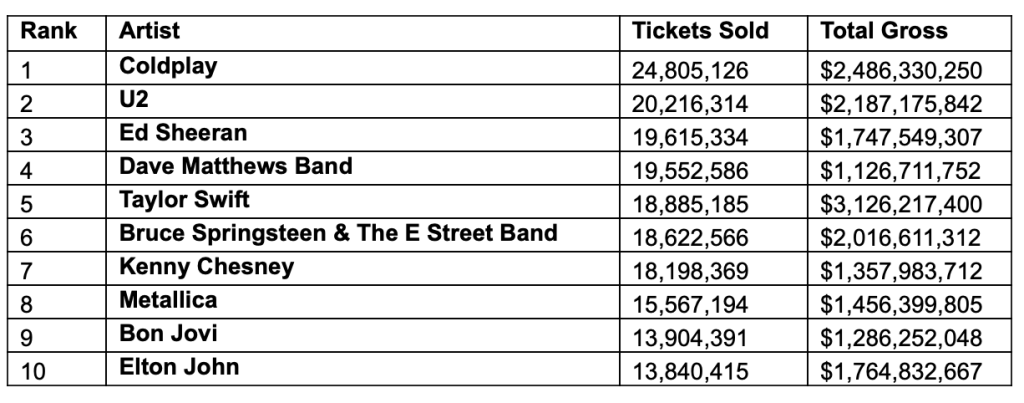Click the Kenny Chesney cell
Viewport: 1024px width, 403px height.
(207, 267)
